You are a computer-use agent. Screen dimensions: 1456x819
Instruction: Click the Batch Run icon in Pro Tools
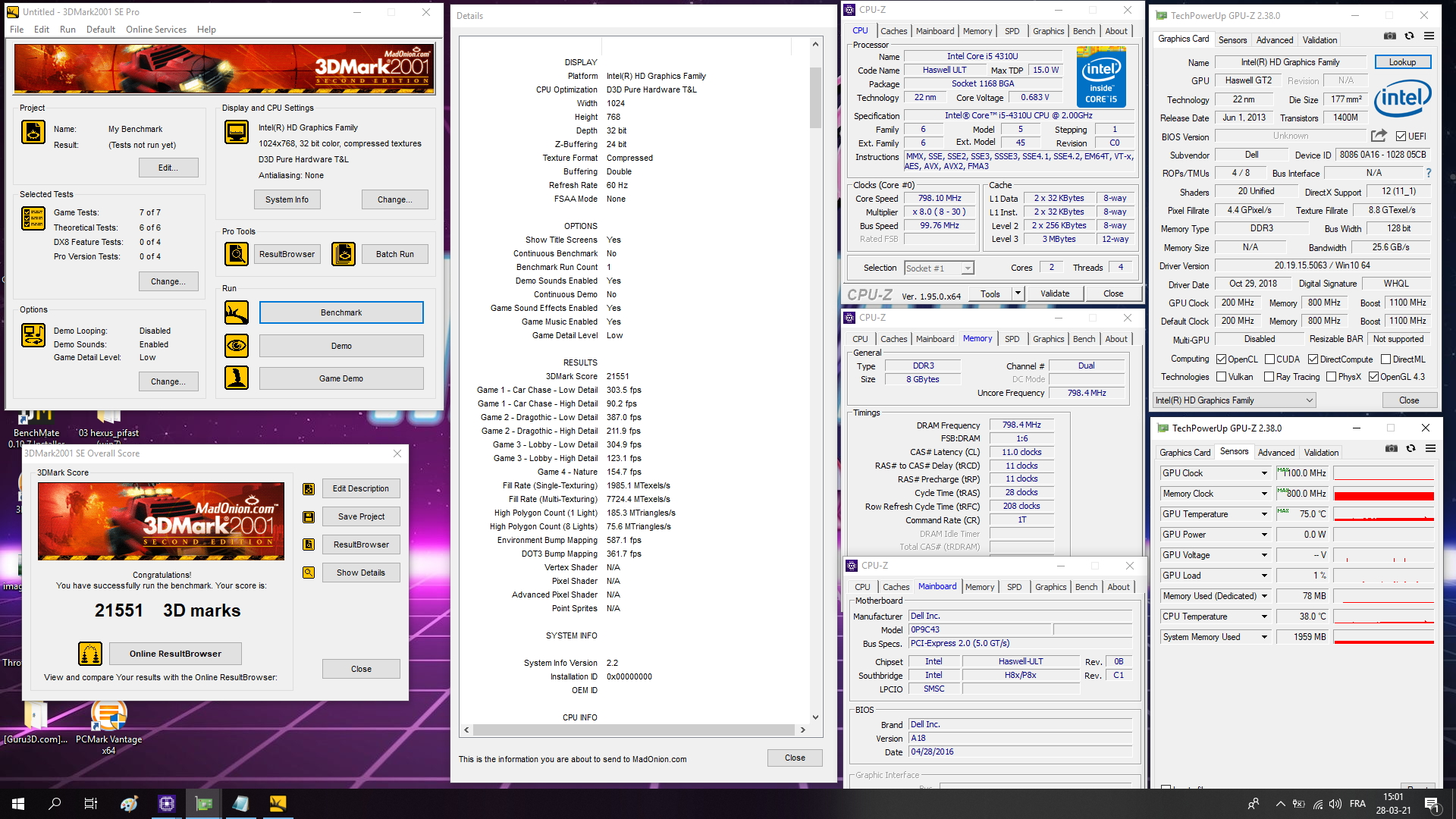[344, 254]
